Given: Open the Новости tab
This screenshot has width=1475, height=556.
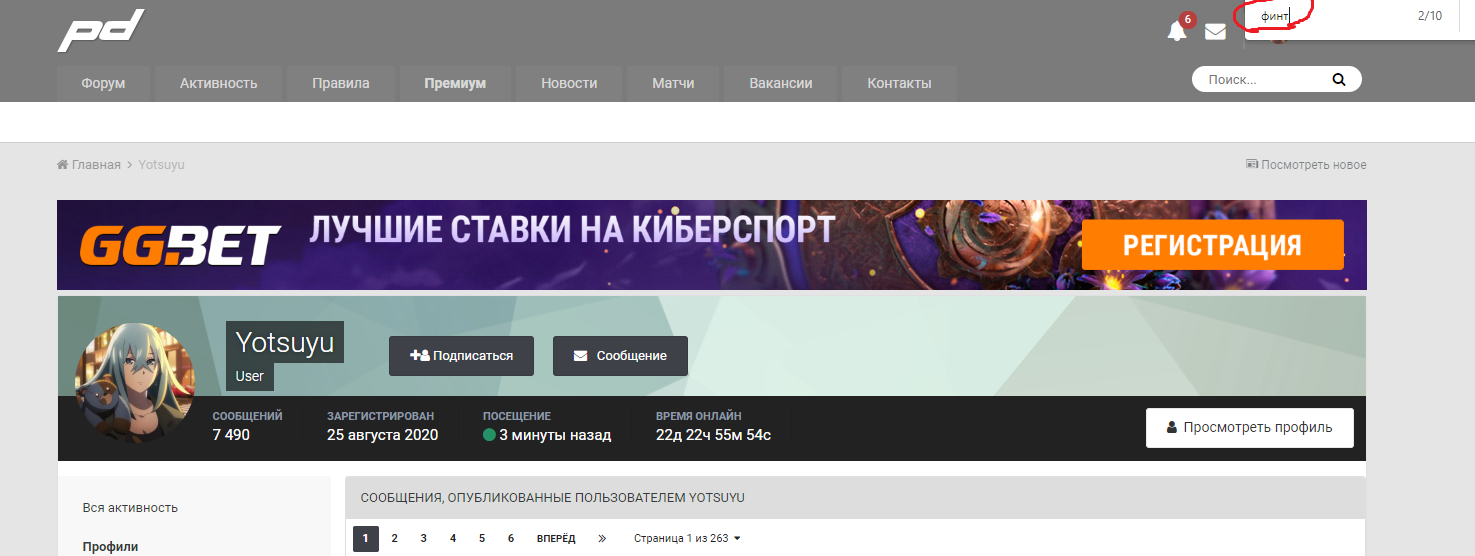Looking at the screenshot, I should pyautogui.click(x=569, y=83).
